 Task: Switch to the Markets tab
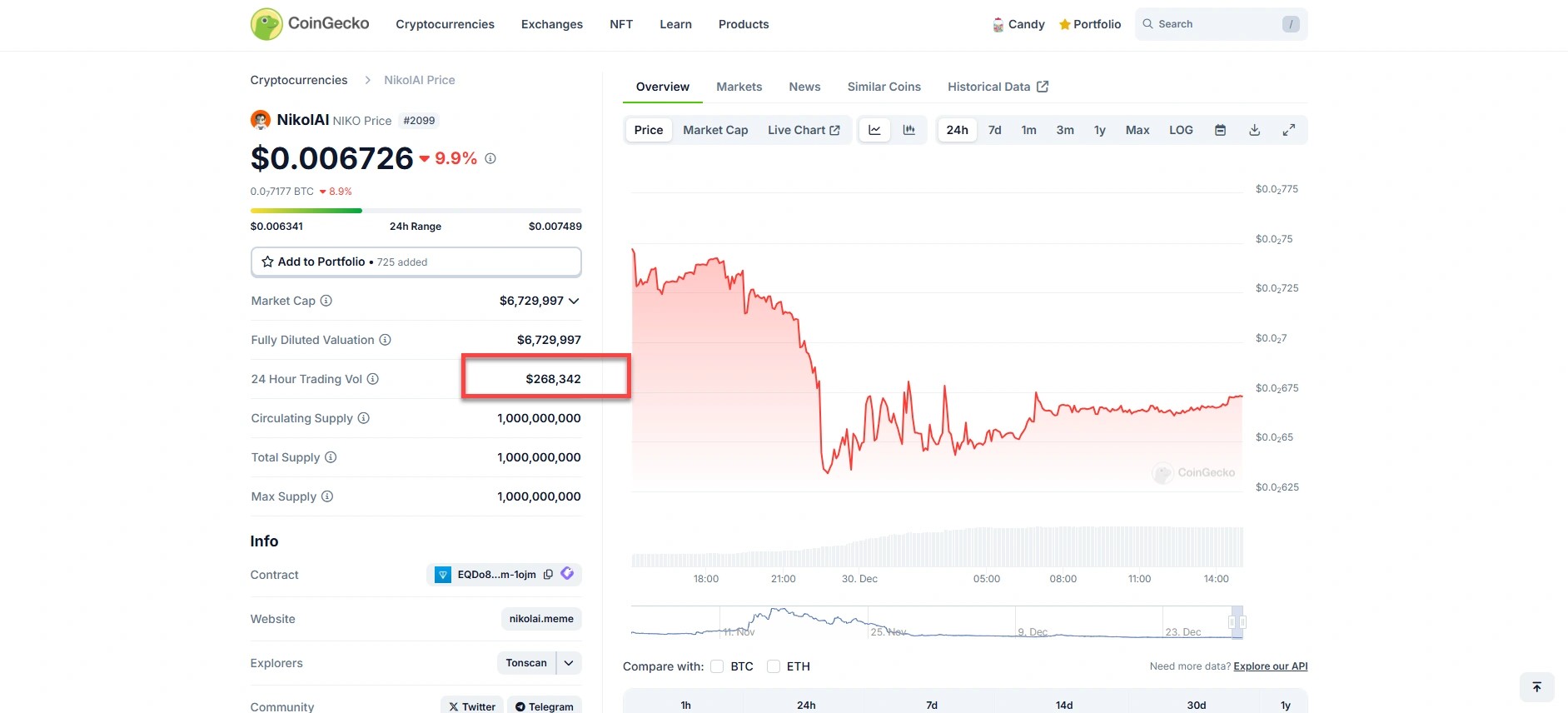tap(739, 87)
